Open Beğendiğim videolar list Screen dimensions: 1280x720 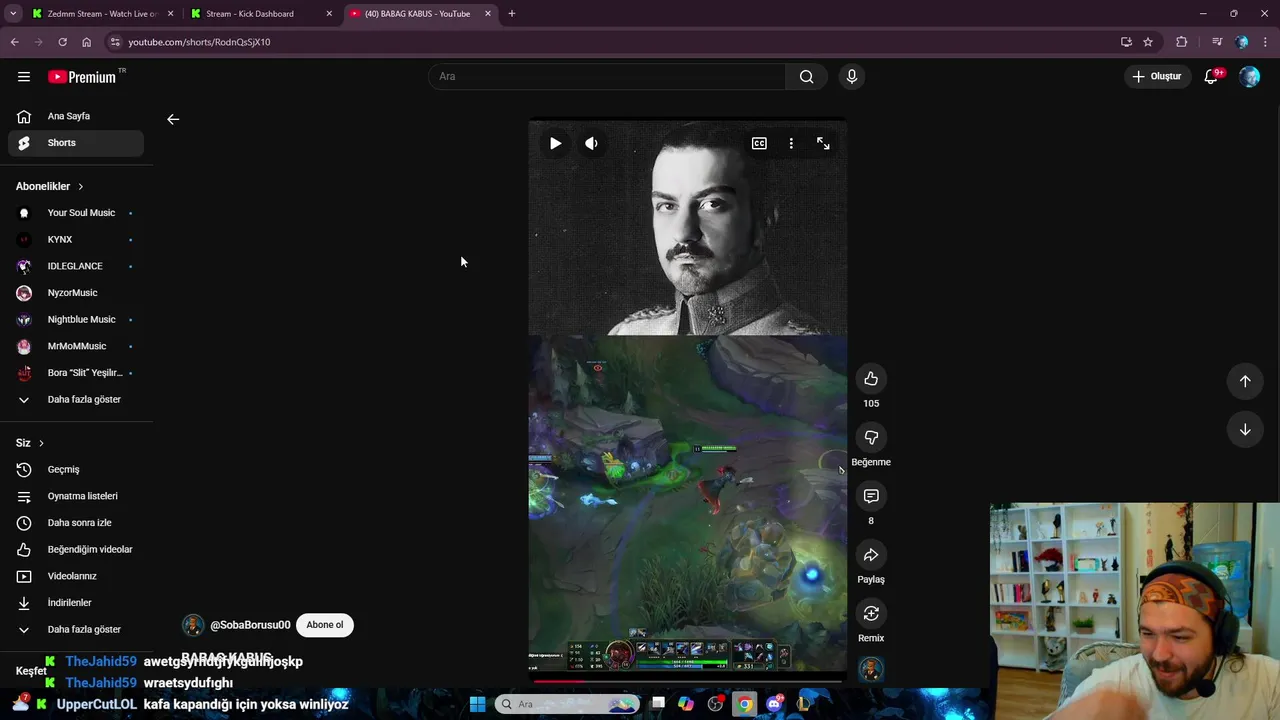pyautogui.click(x=76, y=550)
